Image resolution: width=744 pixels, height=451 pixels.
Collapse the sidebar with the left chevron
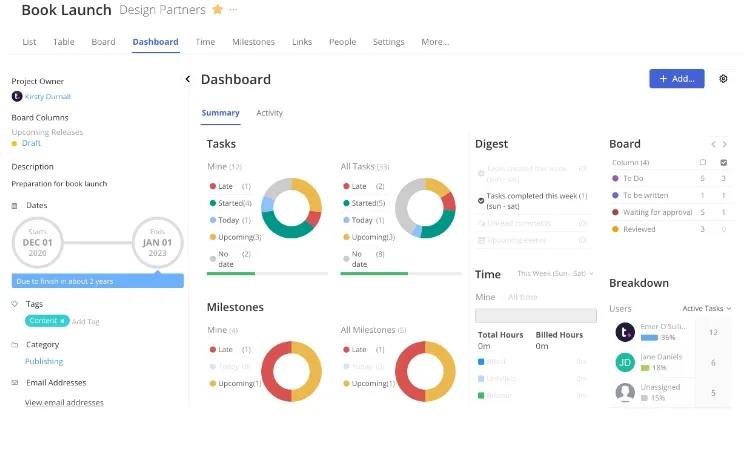tap(188, 79)
